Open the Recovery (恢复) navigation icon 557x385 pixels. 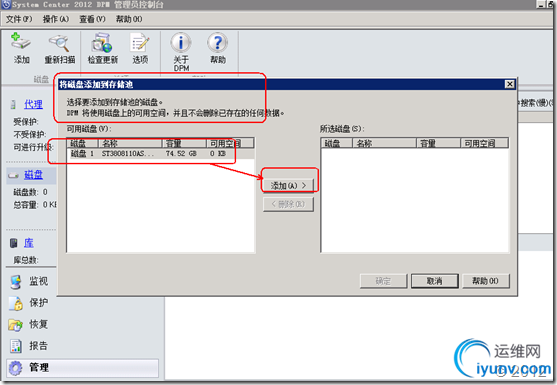[x=16, y=325]
